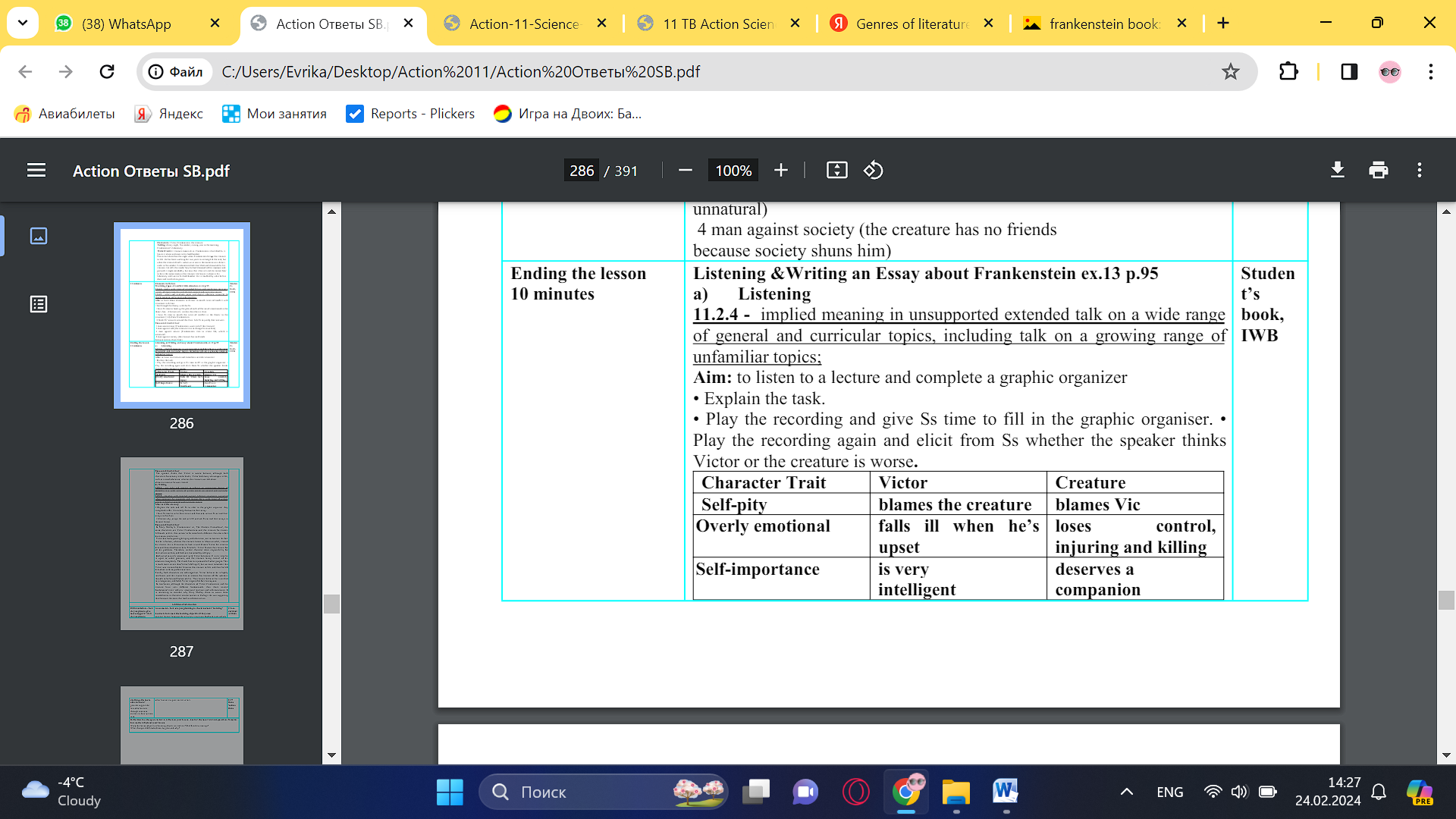Show the document outline view
The image size is (1456, 819).
39,304
